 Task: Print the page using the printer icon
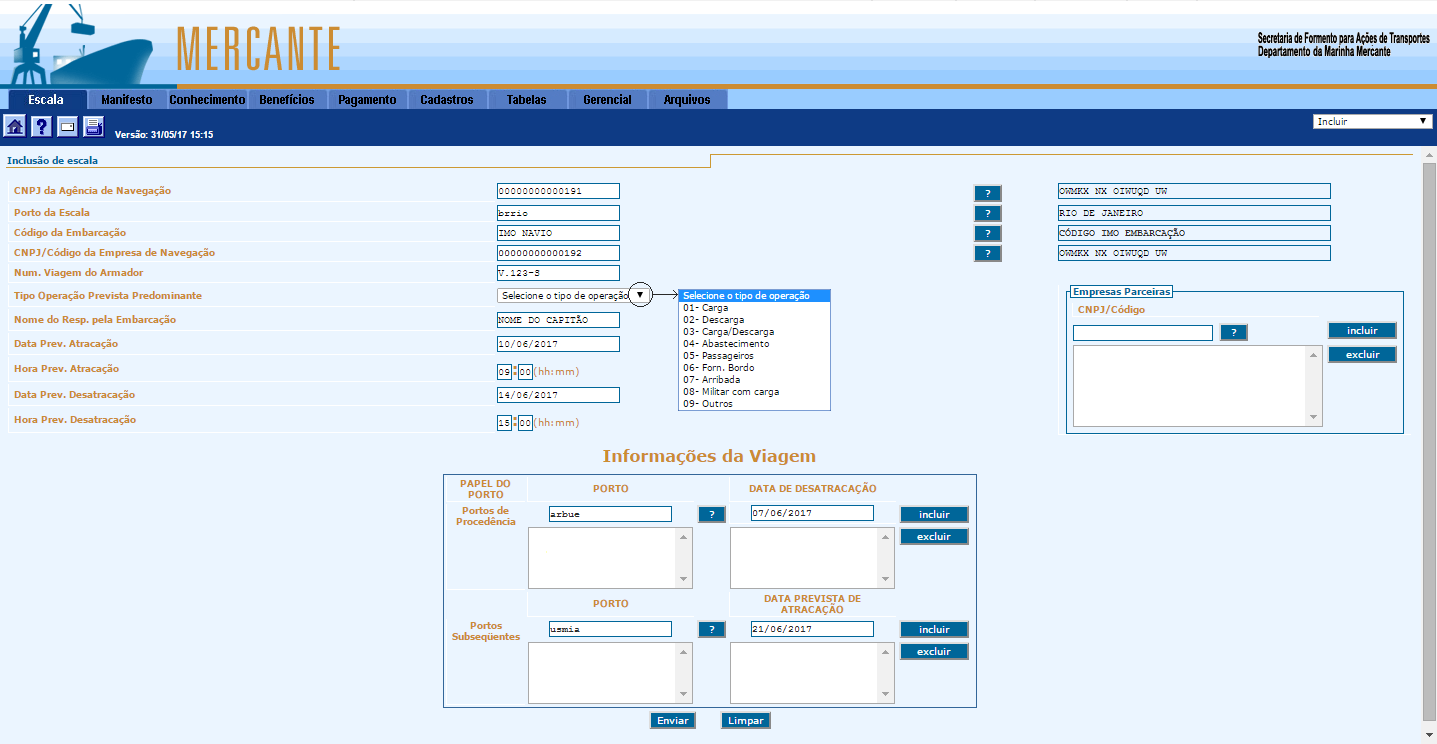click(x=93, y=127)
